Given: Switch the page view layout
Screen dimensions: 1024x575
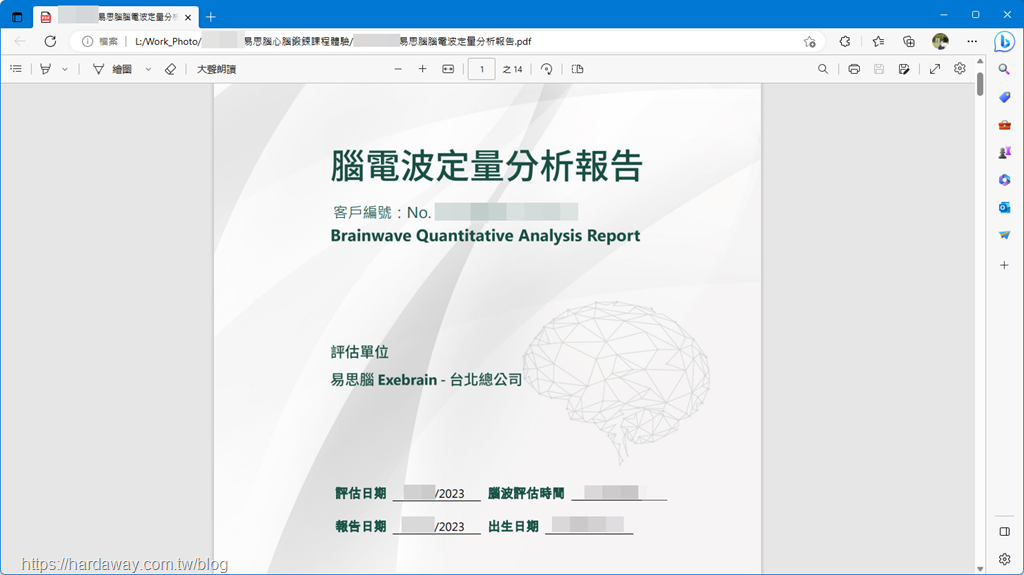Looking at the screenshot, I should coord(577,69).
